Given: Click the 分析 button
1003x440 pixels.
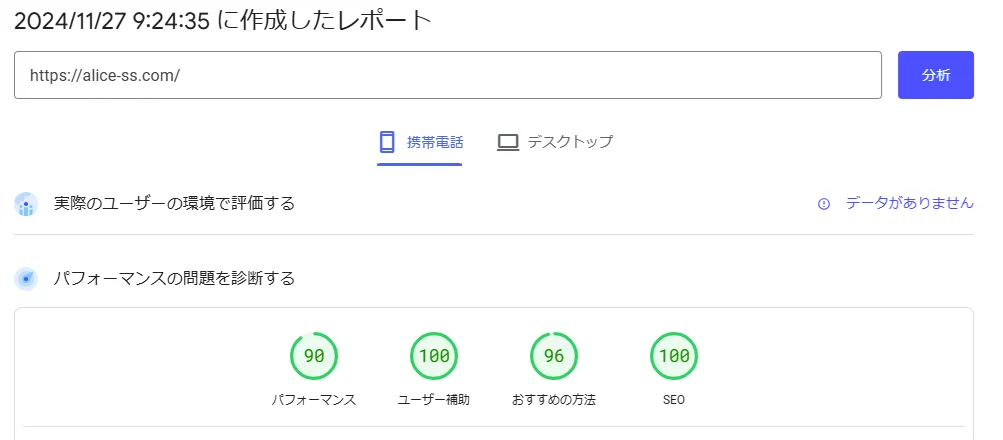Looking at the screenshot, I should click(936, 75).
